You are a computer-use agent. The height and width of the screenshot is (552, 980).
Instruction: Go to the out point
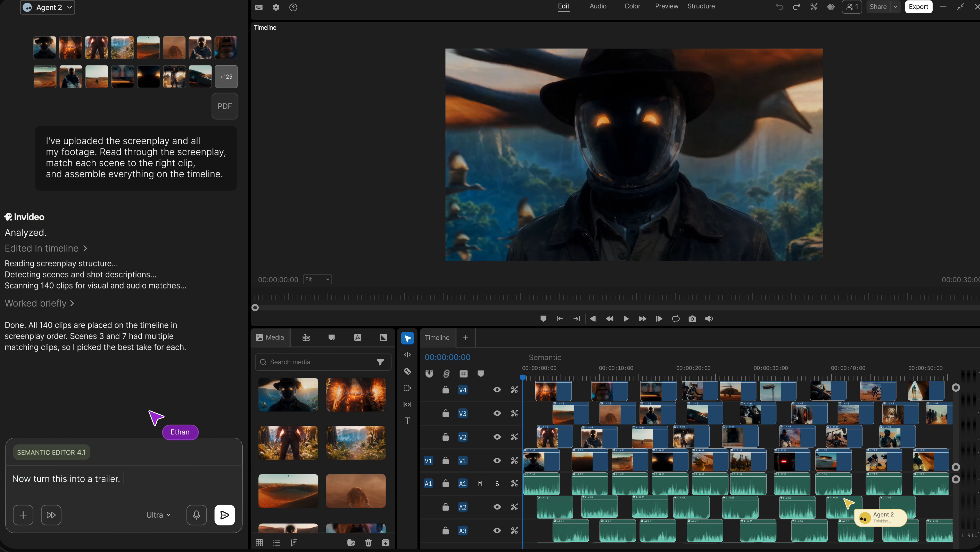[576, 319]
